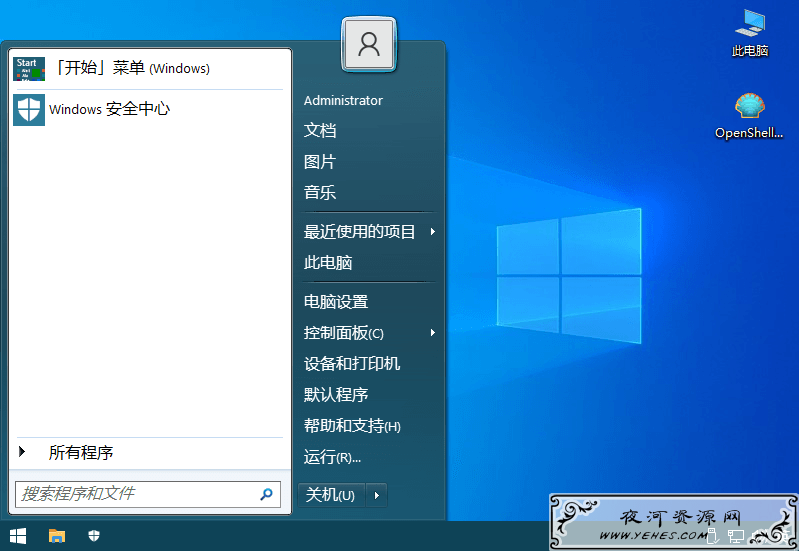Open shutdown options arrow next to 关机
This screenshot has height=551, width=799.
[x=377, y=495]
